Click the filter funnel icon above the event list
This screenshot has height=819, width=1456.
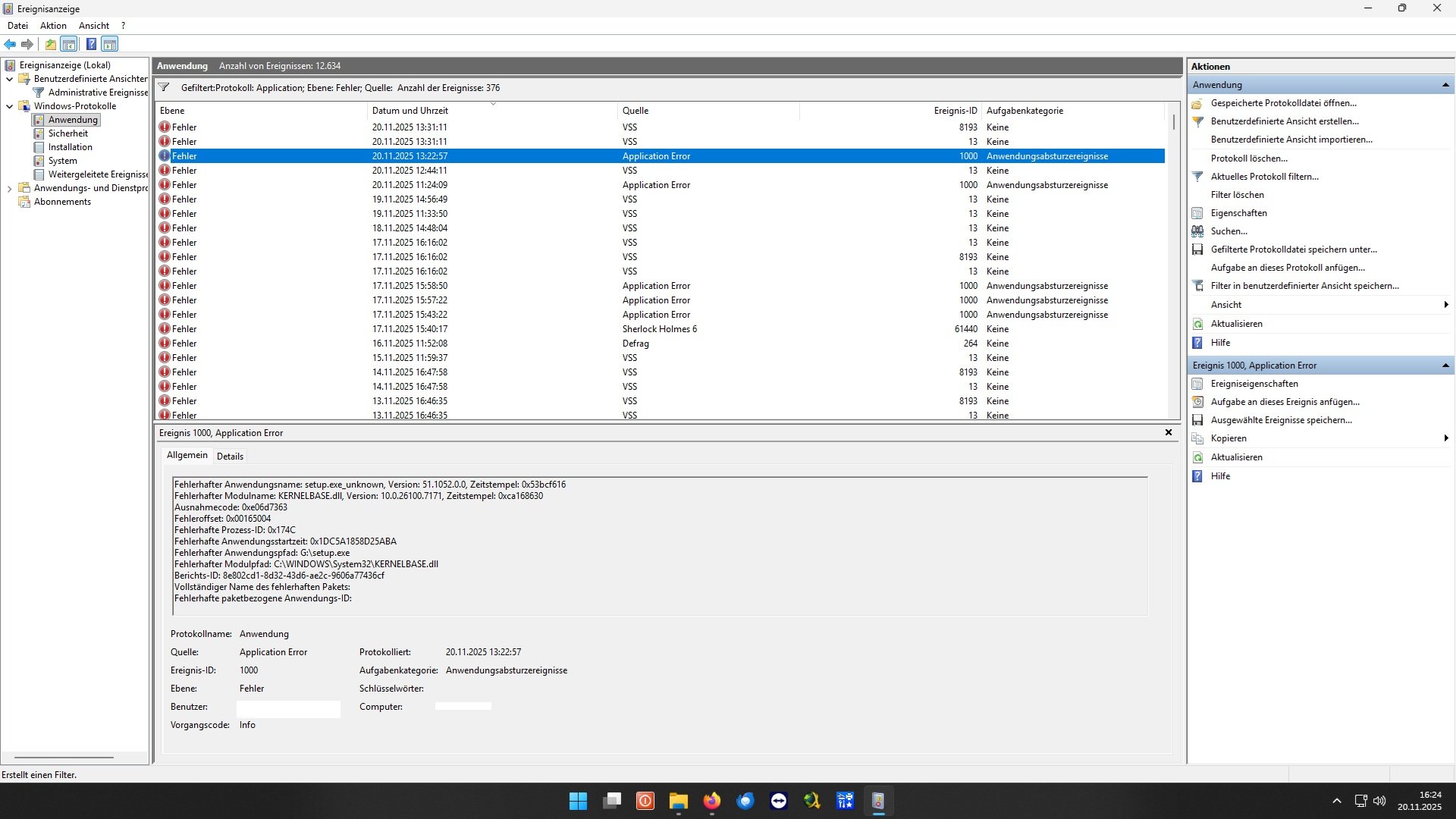click(x=164, y=87)
